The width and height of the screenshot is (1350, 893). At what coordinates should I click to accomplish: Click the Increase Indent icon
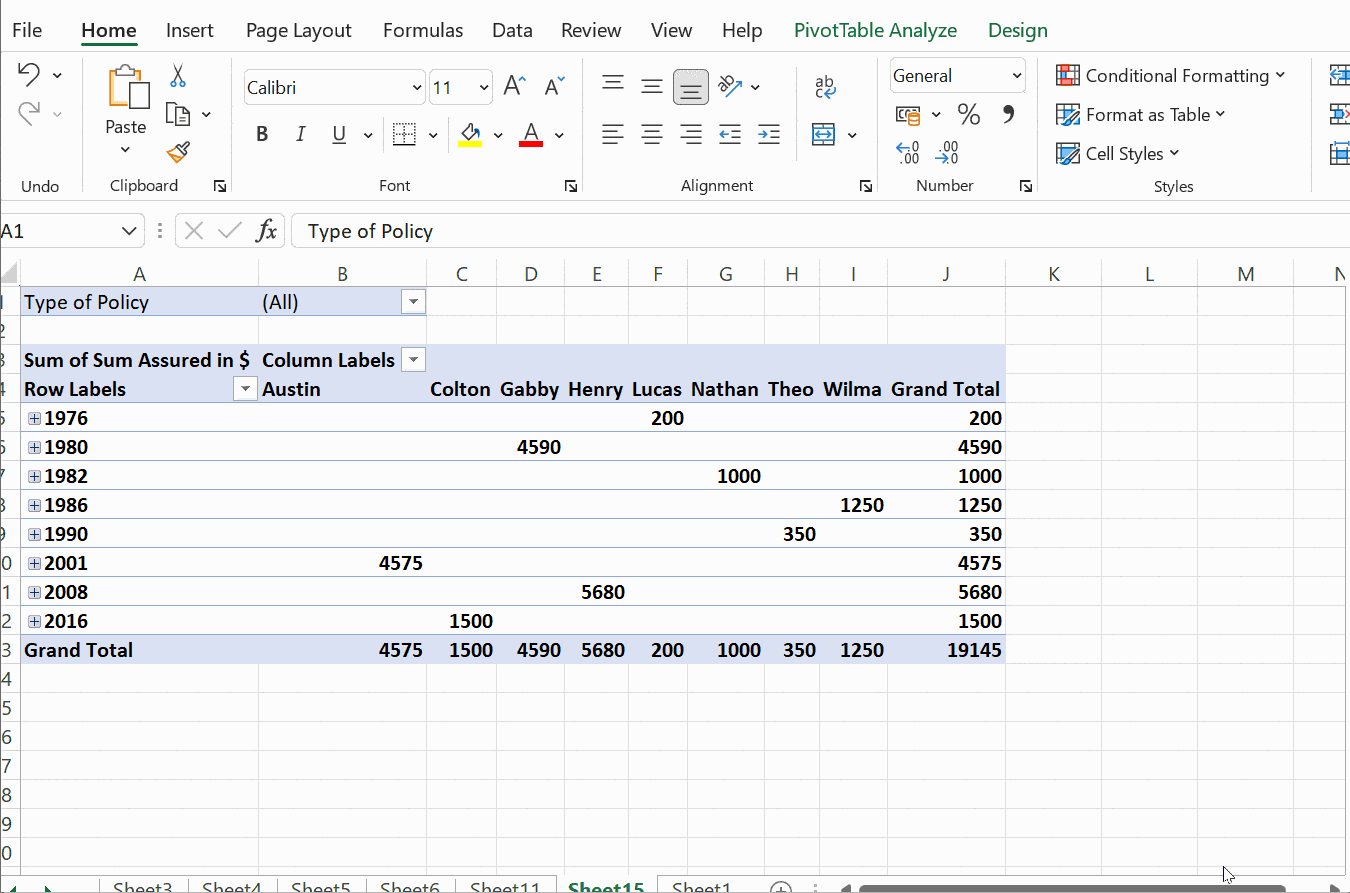768,134
